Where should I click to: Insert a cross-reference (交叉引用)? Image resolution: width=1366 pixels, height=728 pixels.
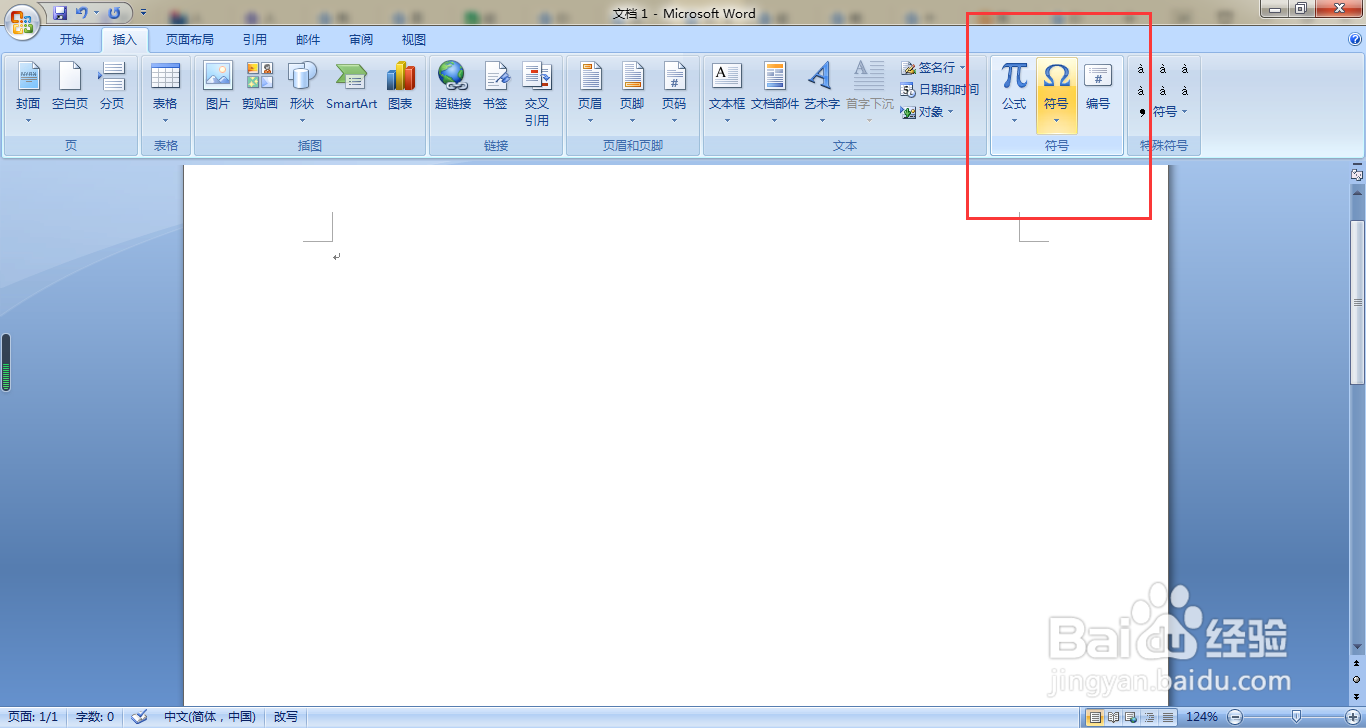point(537,94)
